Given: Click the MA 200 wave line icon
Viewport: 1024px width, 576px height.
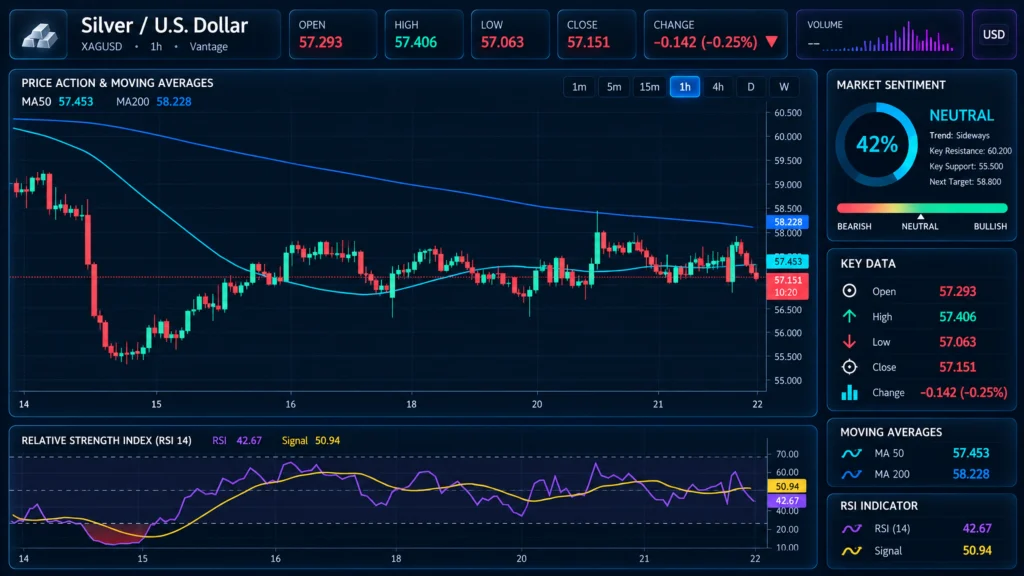Looking at the screenshot, I should pos(852,474).
